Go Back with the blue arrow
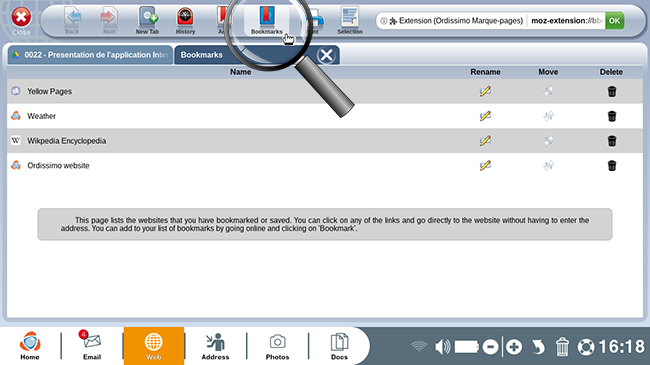The width and height of the screenshot is (650, 365). pos(72,20)
